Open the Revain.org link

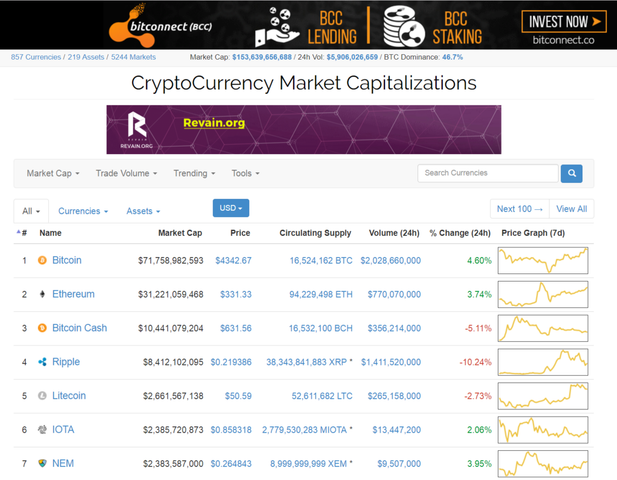click(x=214, y=123)
